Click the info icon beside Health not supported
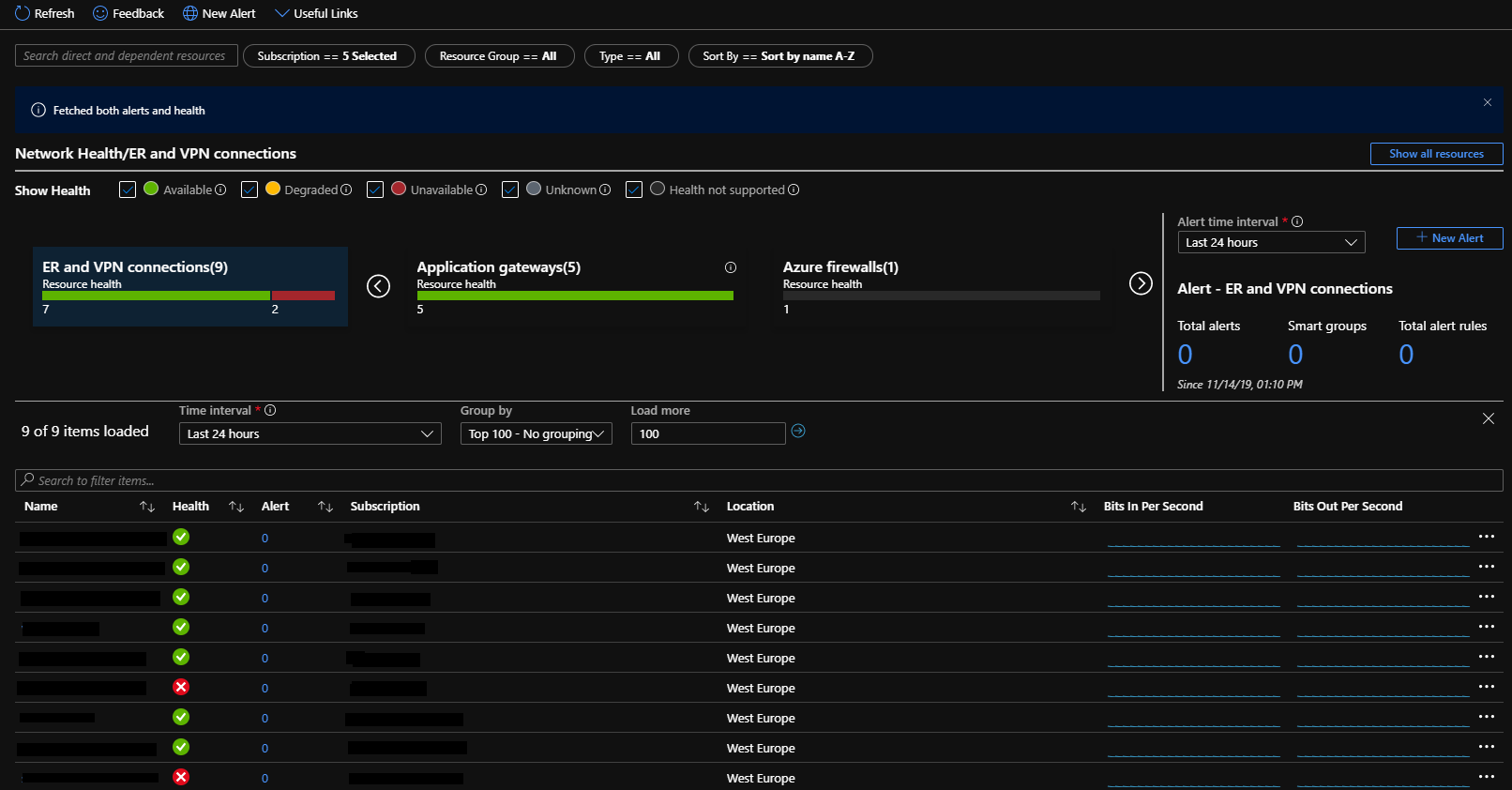This screenshot has width=1512, height=790. coord(794,190)
